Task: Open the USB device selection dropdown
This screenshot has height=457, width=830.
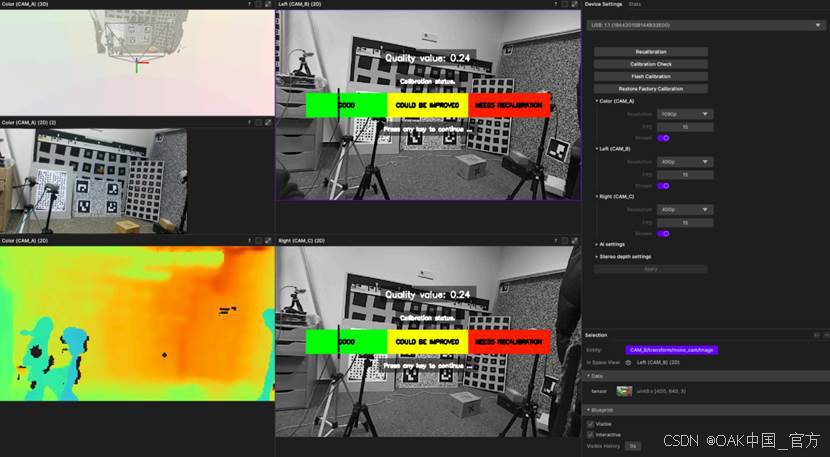Action: [x=706, y=25]
